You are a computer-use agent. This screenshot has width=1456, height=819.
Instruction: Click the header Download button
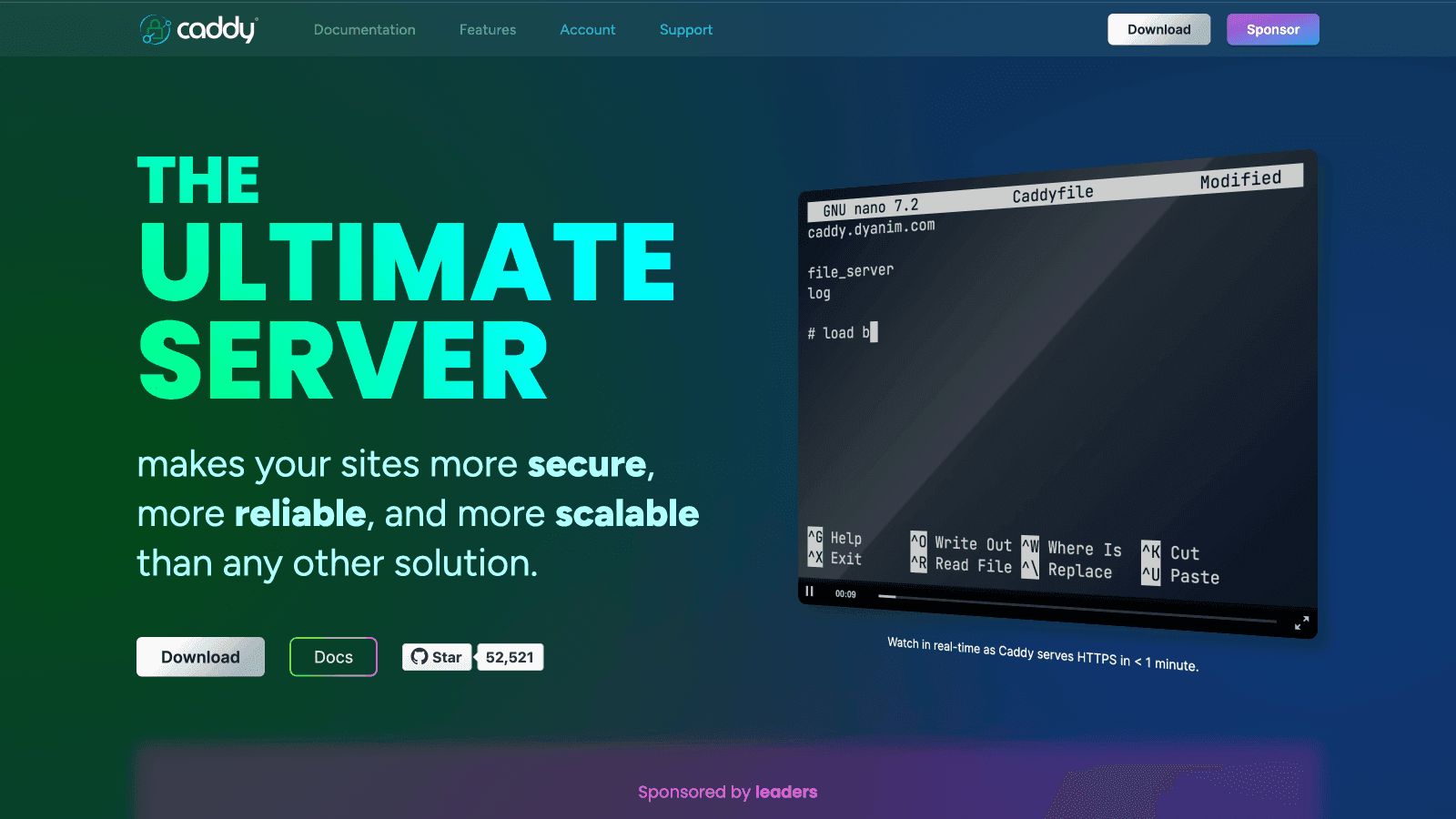(x=1158, y=29)
